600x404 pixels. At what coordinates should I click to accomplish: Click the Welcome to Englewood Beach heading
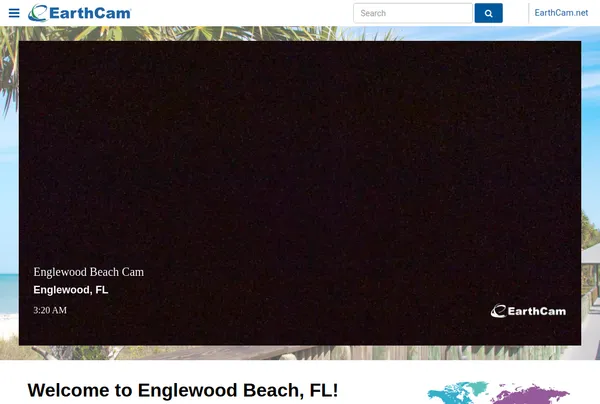click(183, 391)
